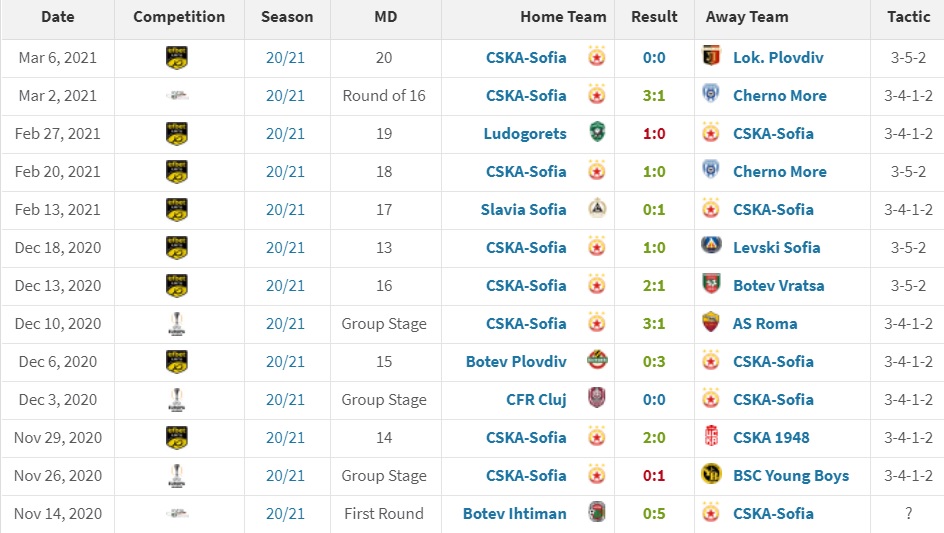
Task: Click the Slavia Sofia club crest icon
Action: 596,209
